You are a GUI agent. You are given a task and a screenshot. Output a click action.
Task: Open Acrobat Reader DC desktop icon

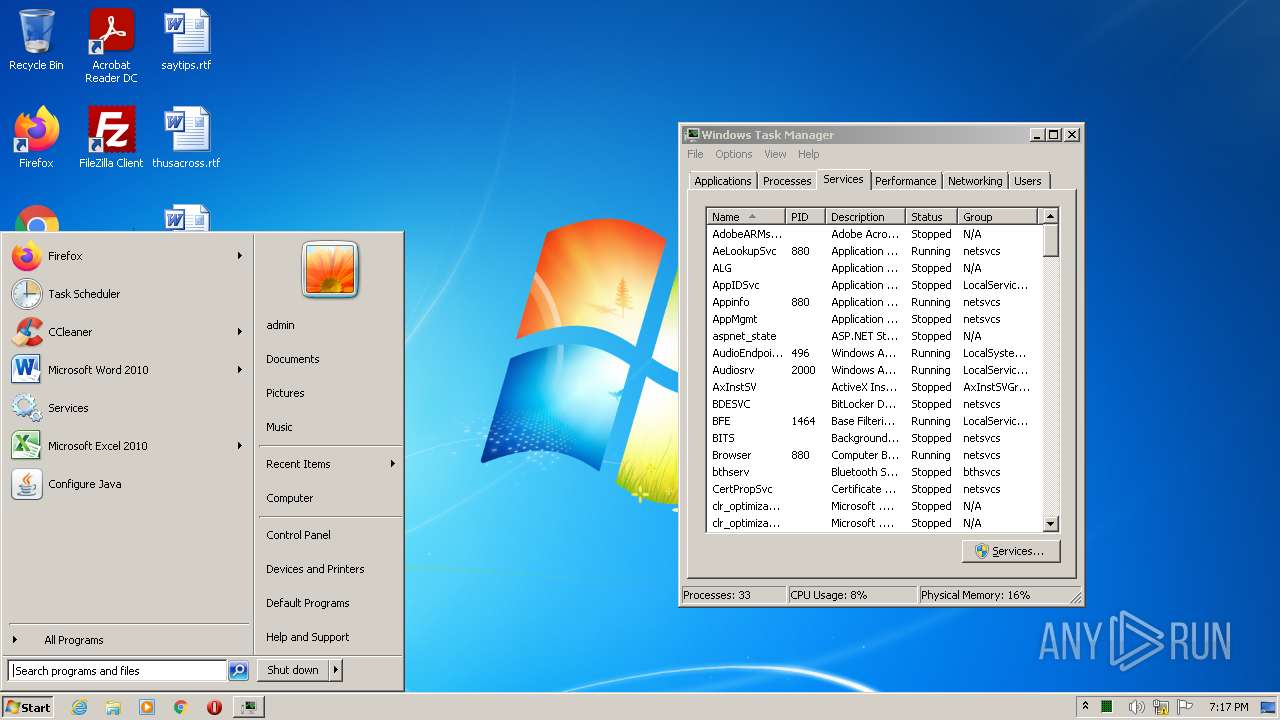point(111,46)
